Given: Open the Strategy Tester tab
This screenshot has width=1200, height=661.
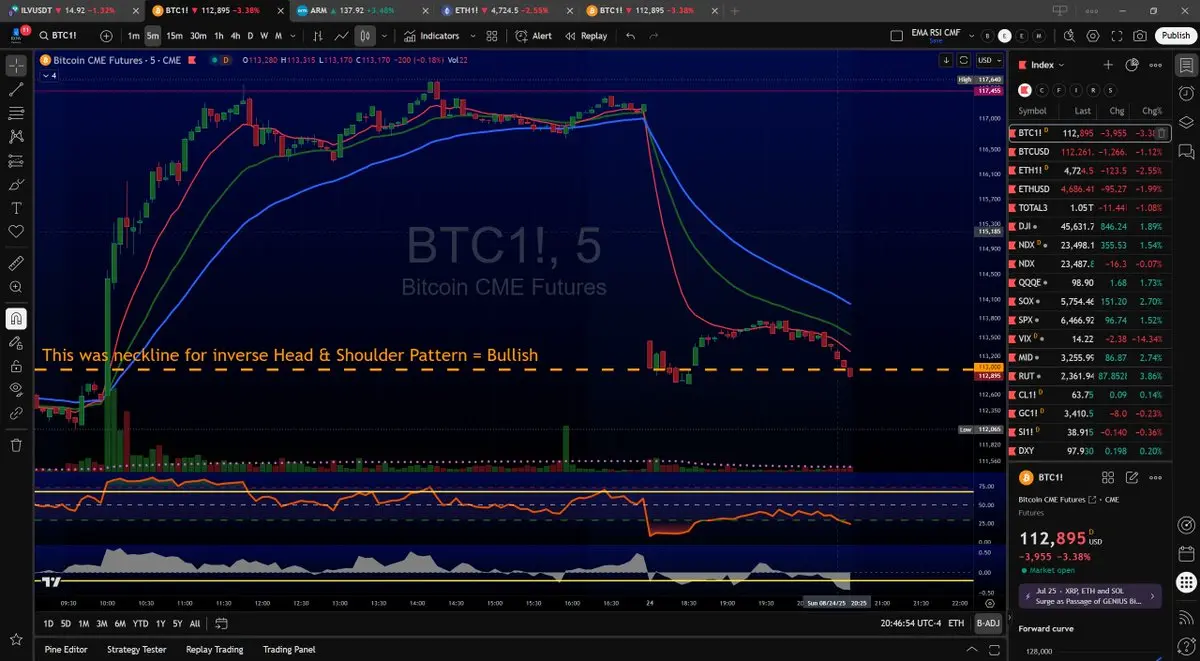Looking at the screenshot, I should (138, 649).
